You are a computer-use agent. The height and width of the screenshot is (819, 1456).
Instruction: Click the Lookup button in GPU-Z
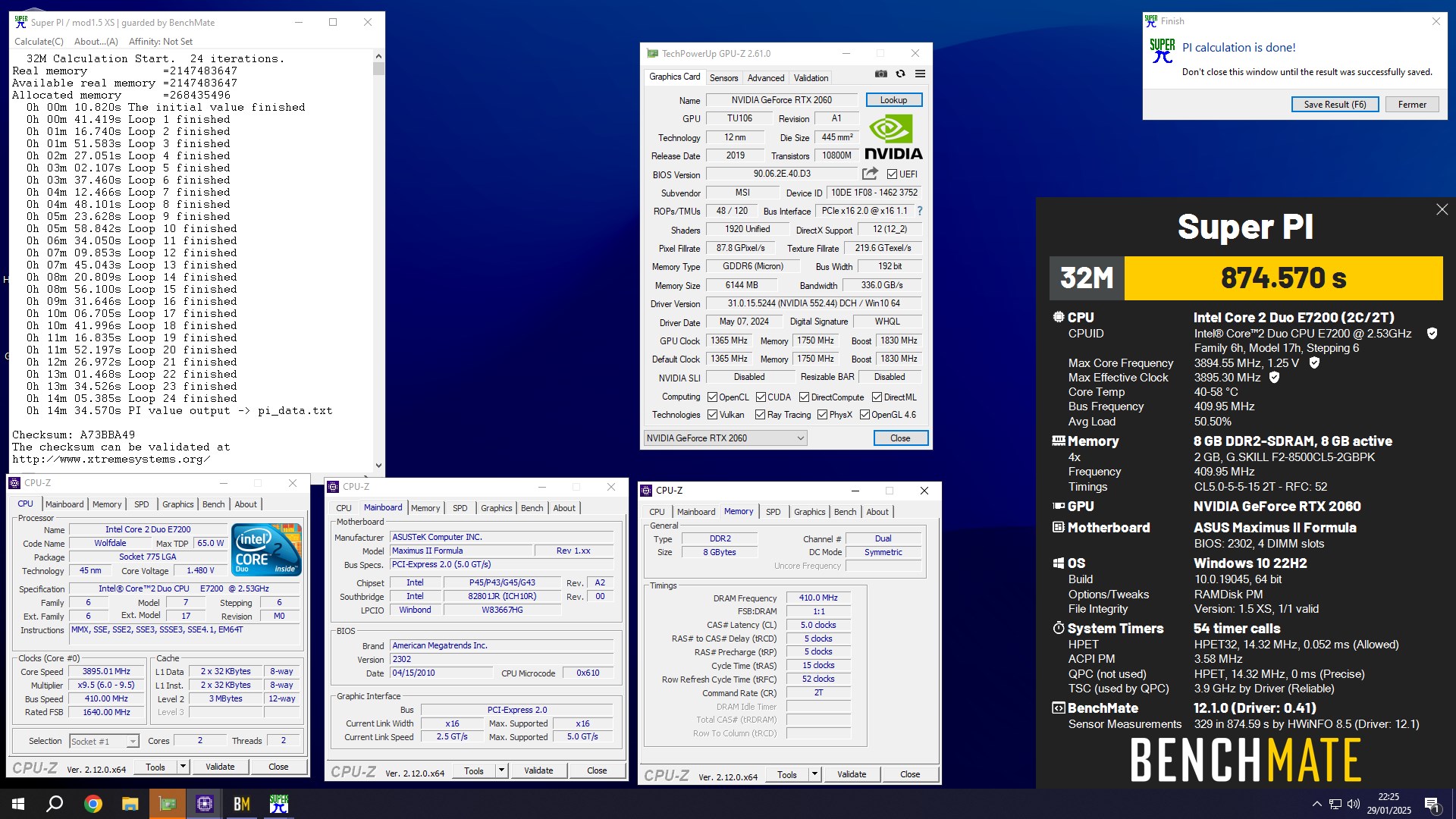point(893,100)
